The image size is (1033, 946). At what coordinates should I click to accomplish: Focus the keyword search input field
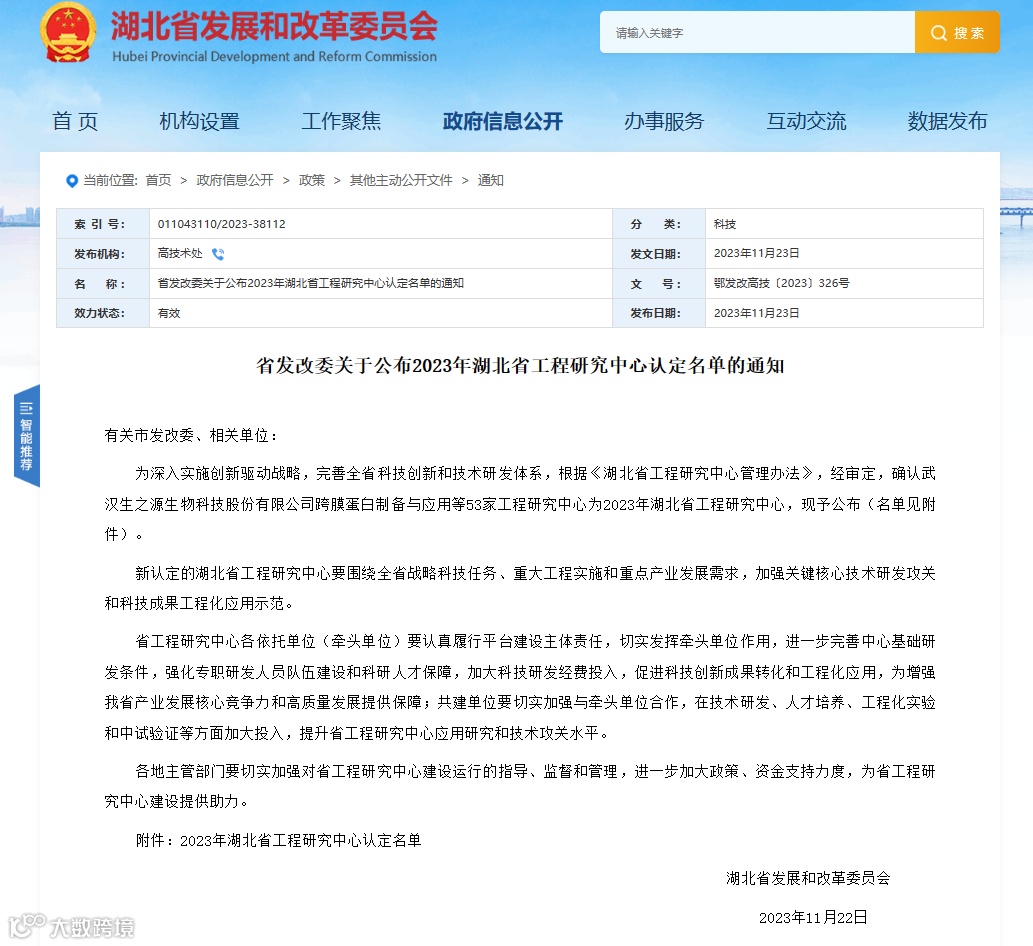[757, 32]
